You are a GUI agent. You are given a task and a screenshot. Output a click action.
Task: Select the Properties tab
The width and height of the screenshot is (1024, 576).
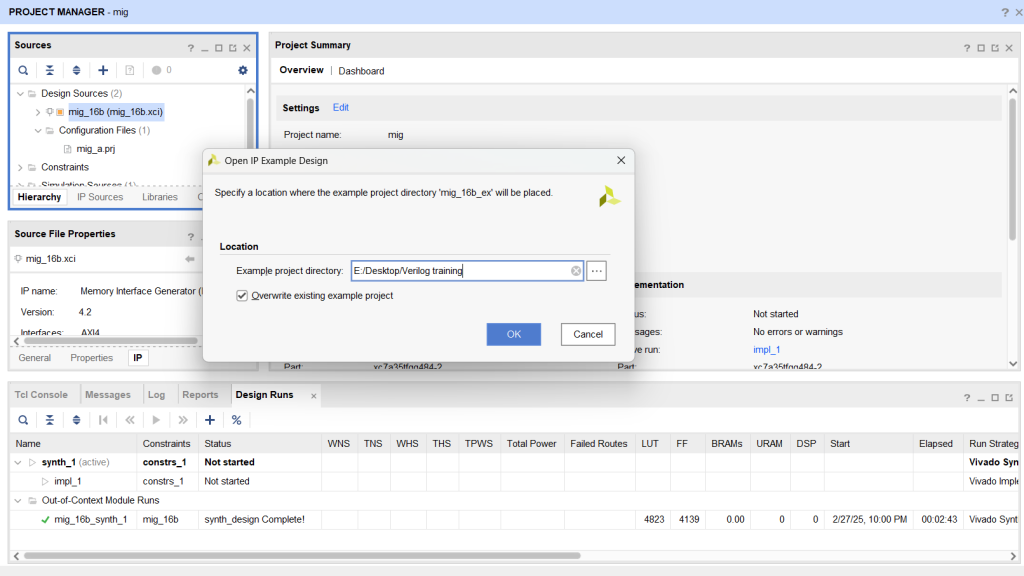[91, 358]
